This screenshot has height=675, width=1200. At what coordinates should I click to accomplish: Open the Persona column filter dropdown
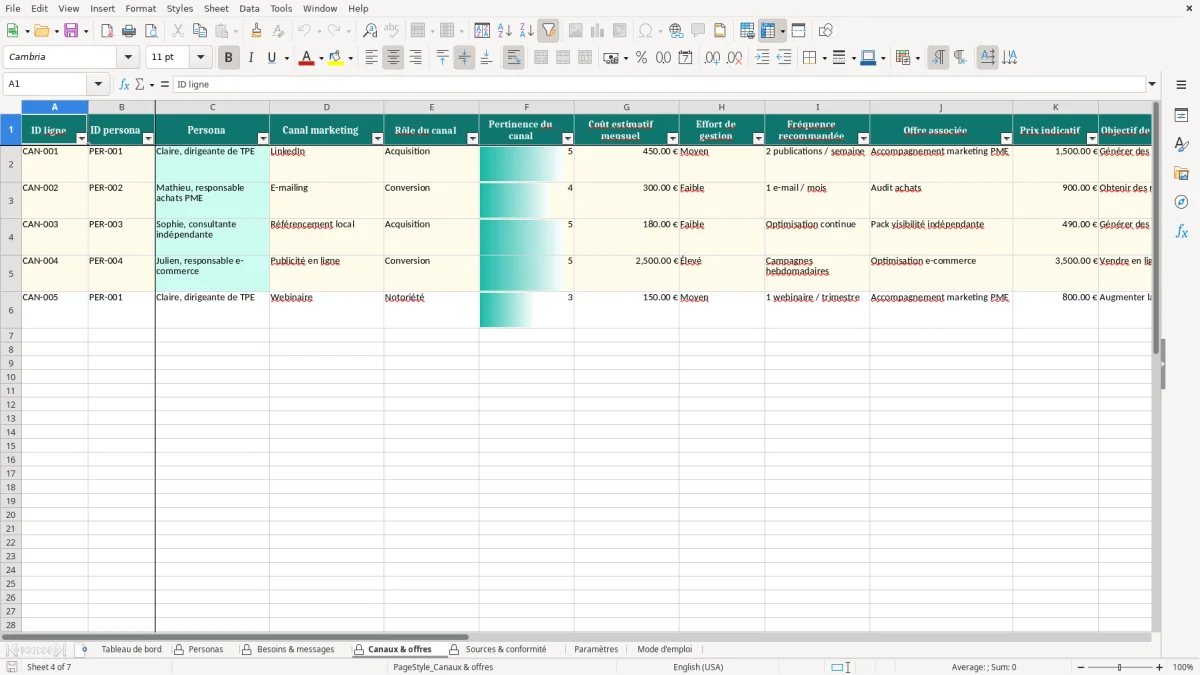tap(263, 139)
